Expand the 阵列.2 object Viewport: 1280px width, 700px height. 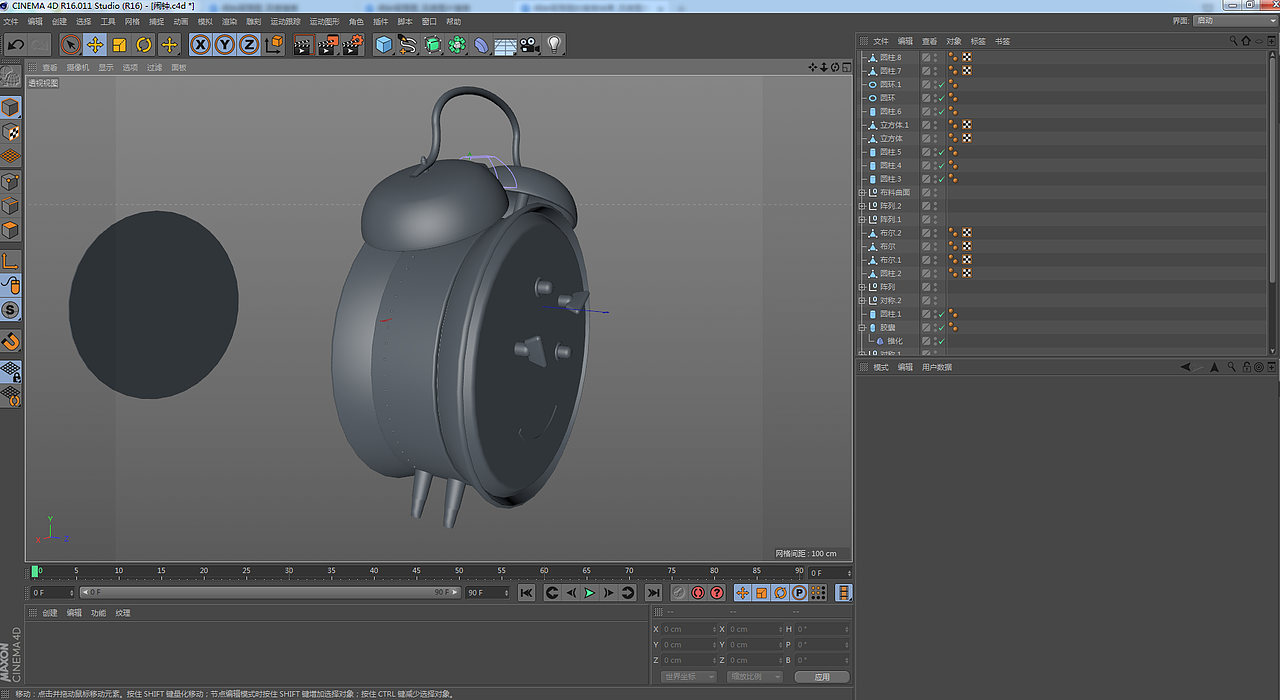862,206
